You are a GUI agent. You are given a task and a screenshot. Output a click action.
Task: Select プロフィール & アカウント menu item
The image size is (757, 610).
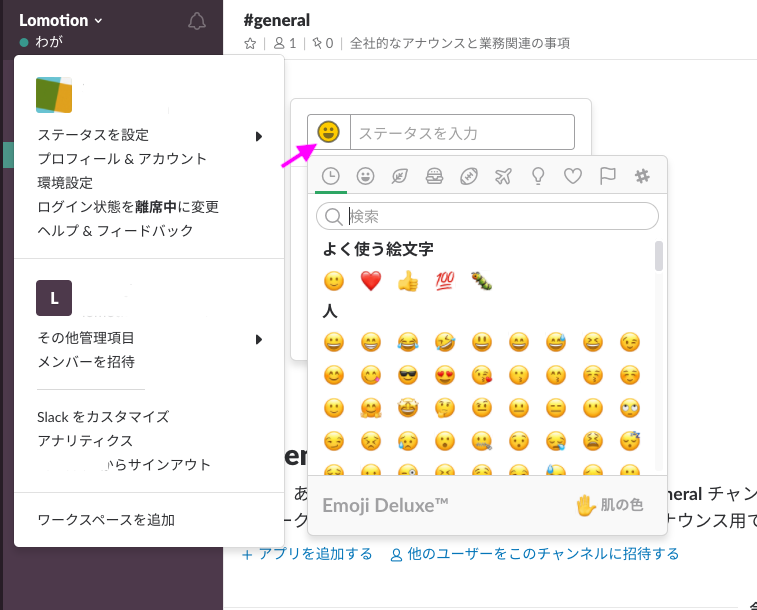[122, 159]
